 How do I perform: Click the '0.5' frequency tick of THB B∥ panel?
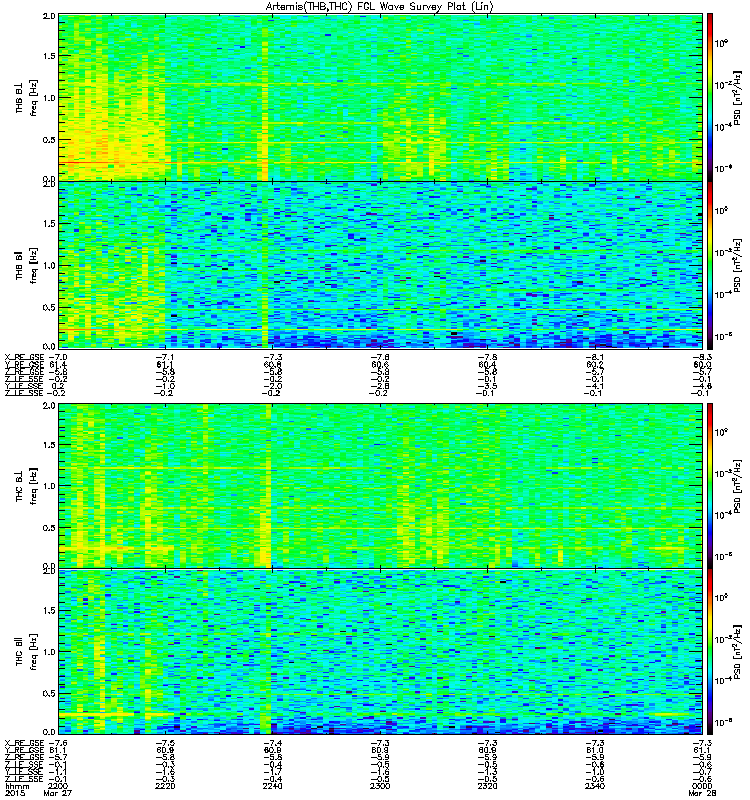[49, 307]
